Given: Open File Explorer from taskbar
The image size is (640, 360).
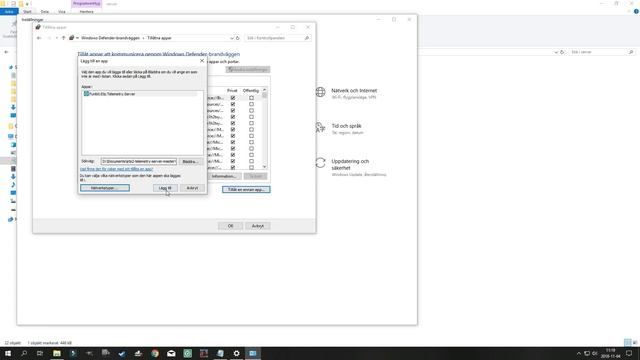Looking at the screenshot, I should [x=57, y=353].
